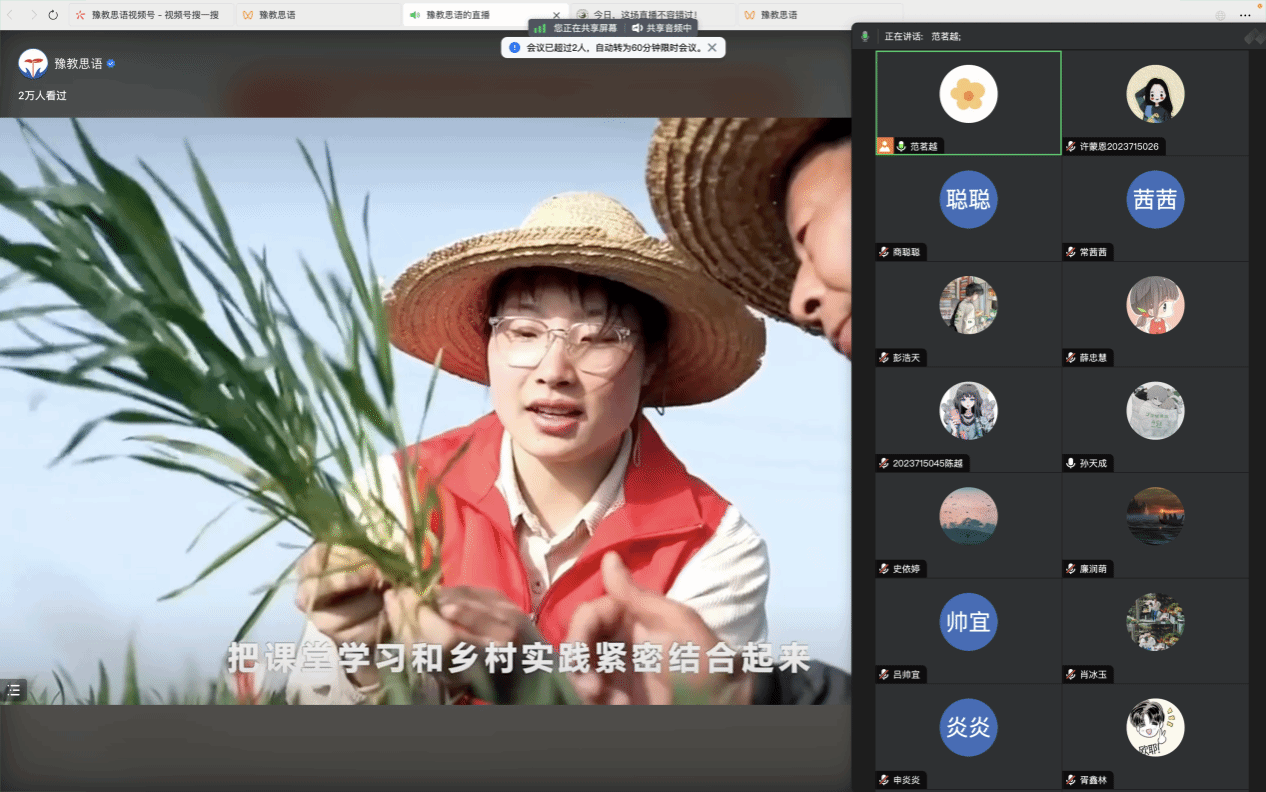Switch to the 豫教思语视频号 - 视频号搜一搜 tab
1266x792 pixels.
(148, 15)
